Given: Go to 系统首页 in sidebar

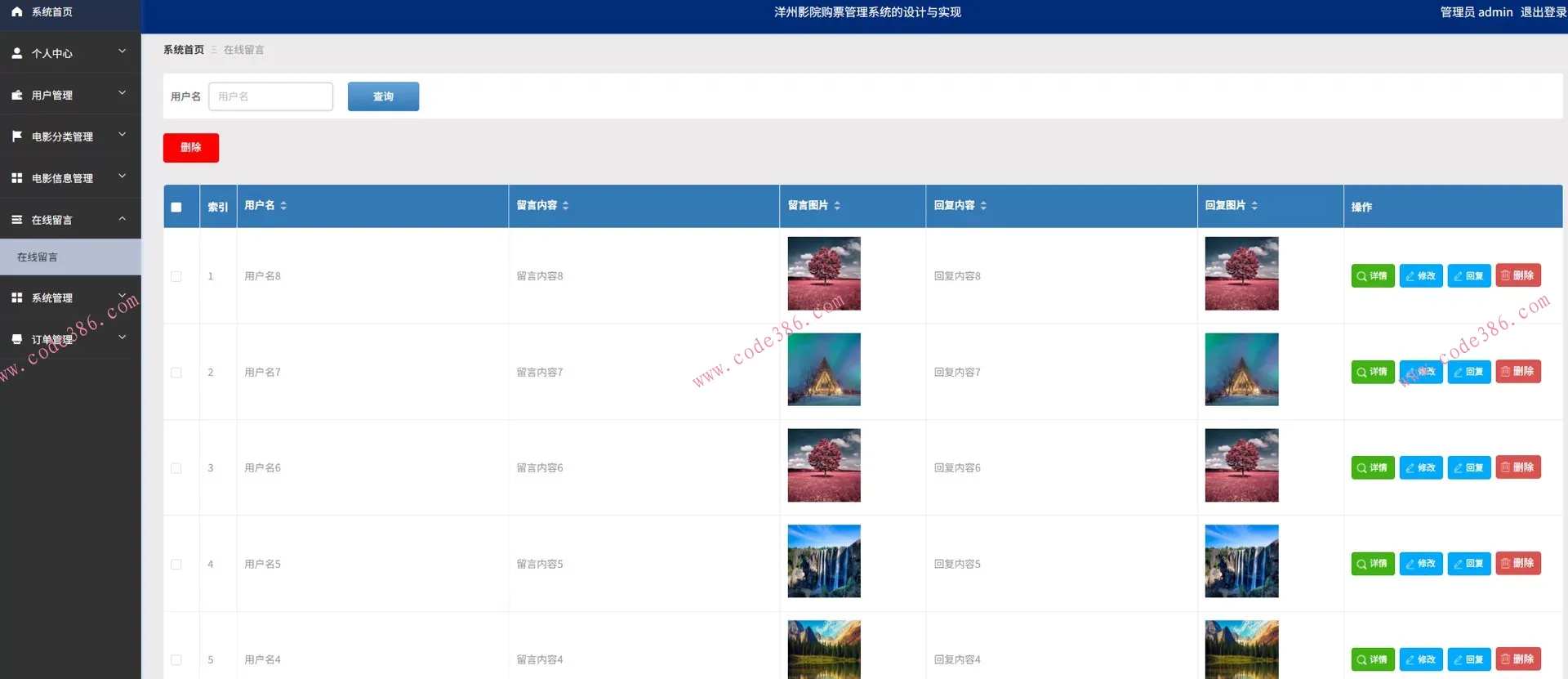Looking at the screenshot, I should point(70,12).
